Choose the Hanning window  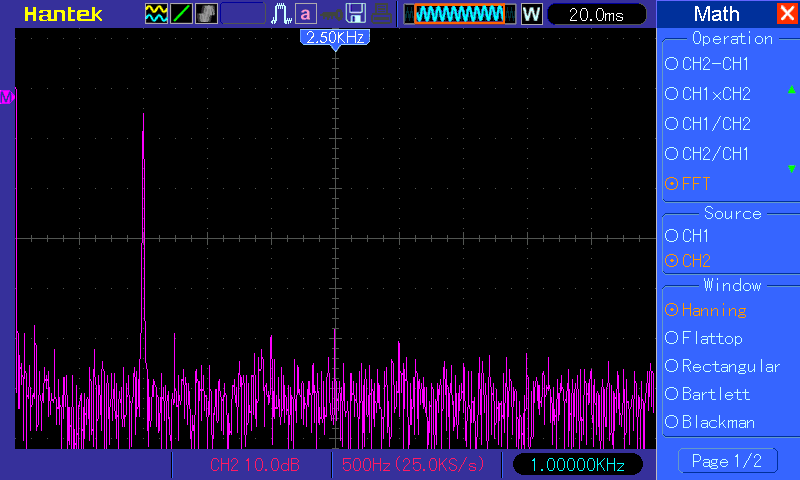706,310
